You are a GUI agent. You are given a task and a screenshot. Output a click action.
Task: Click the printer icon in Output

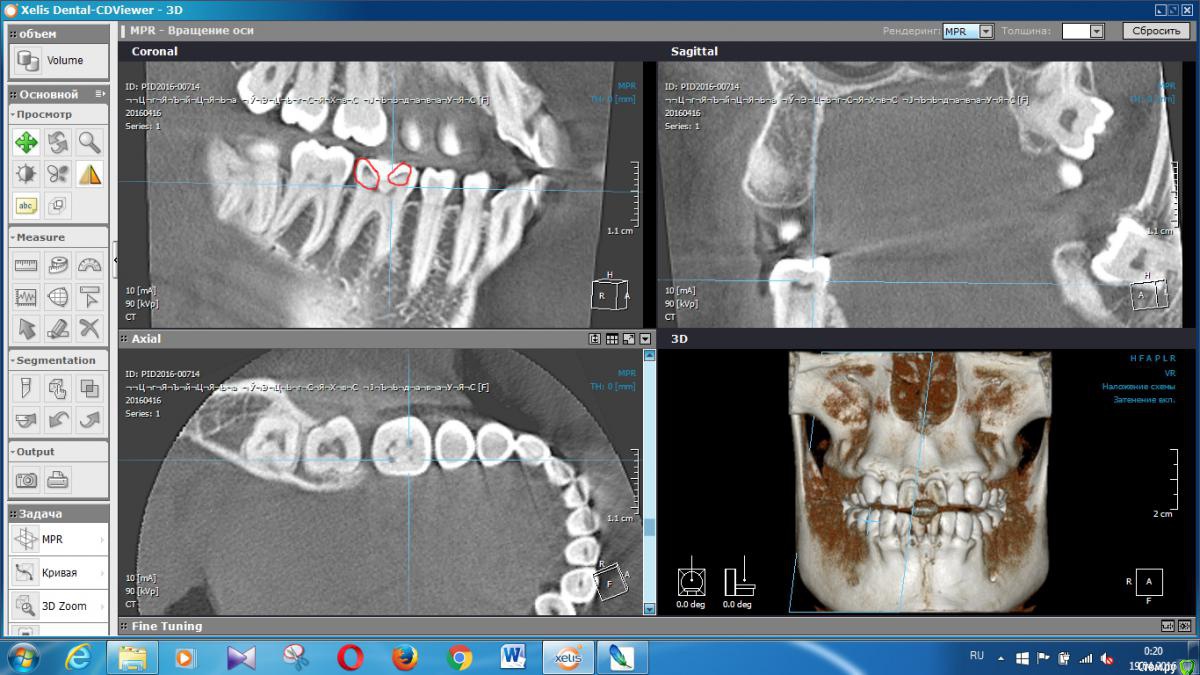pyautogui.click(x=58, y=480)
